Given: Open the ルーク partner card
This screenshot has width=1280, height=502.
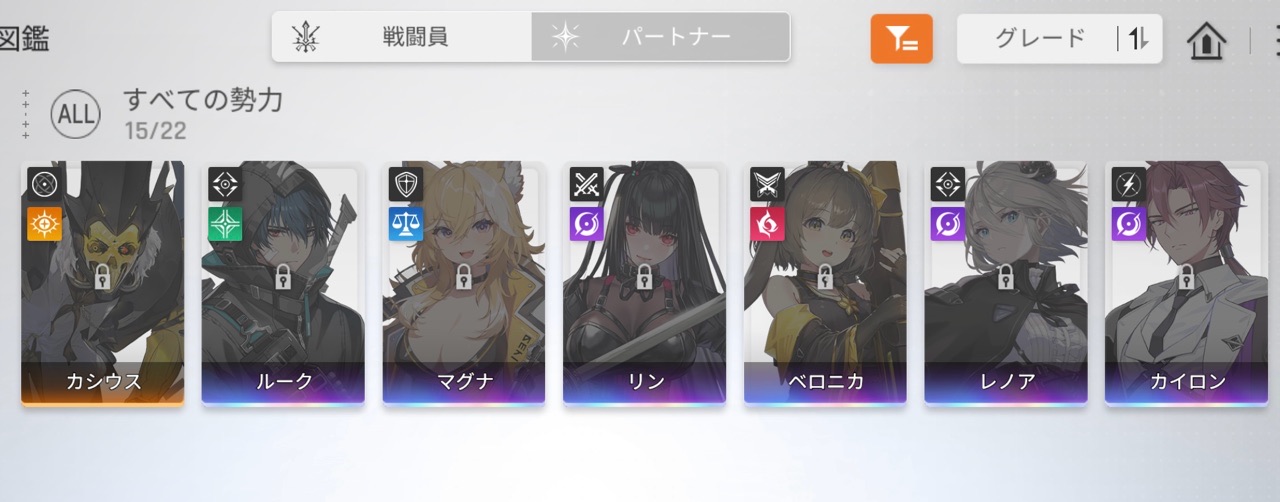Looking at the screenshot, I should click(x=283, y=284).
